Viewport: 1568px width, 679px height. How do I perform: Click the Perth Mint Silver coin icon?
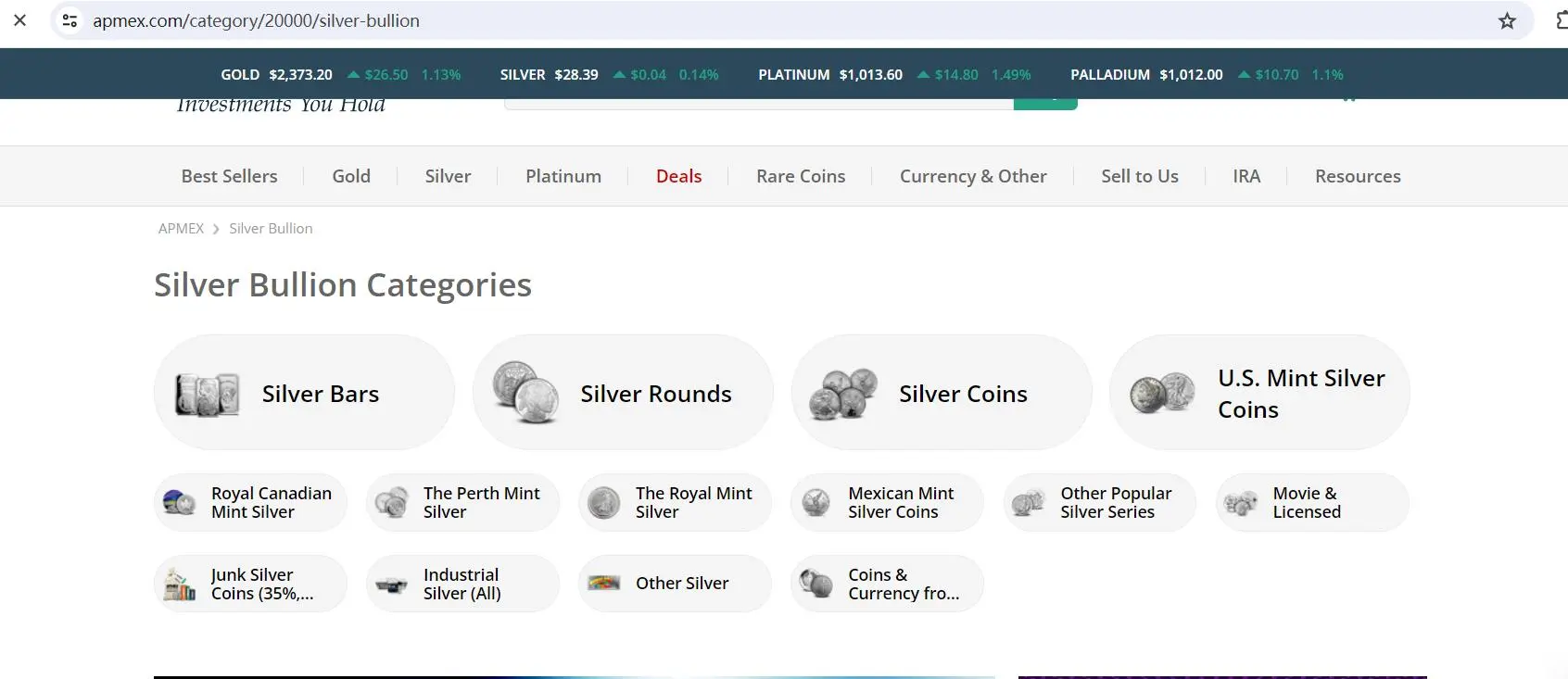[391, 503]
